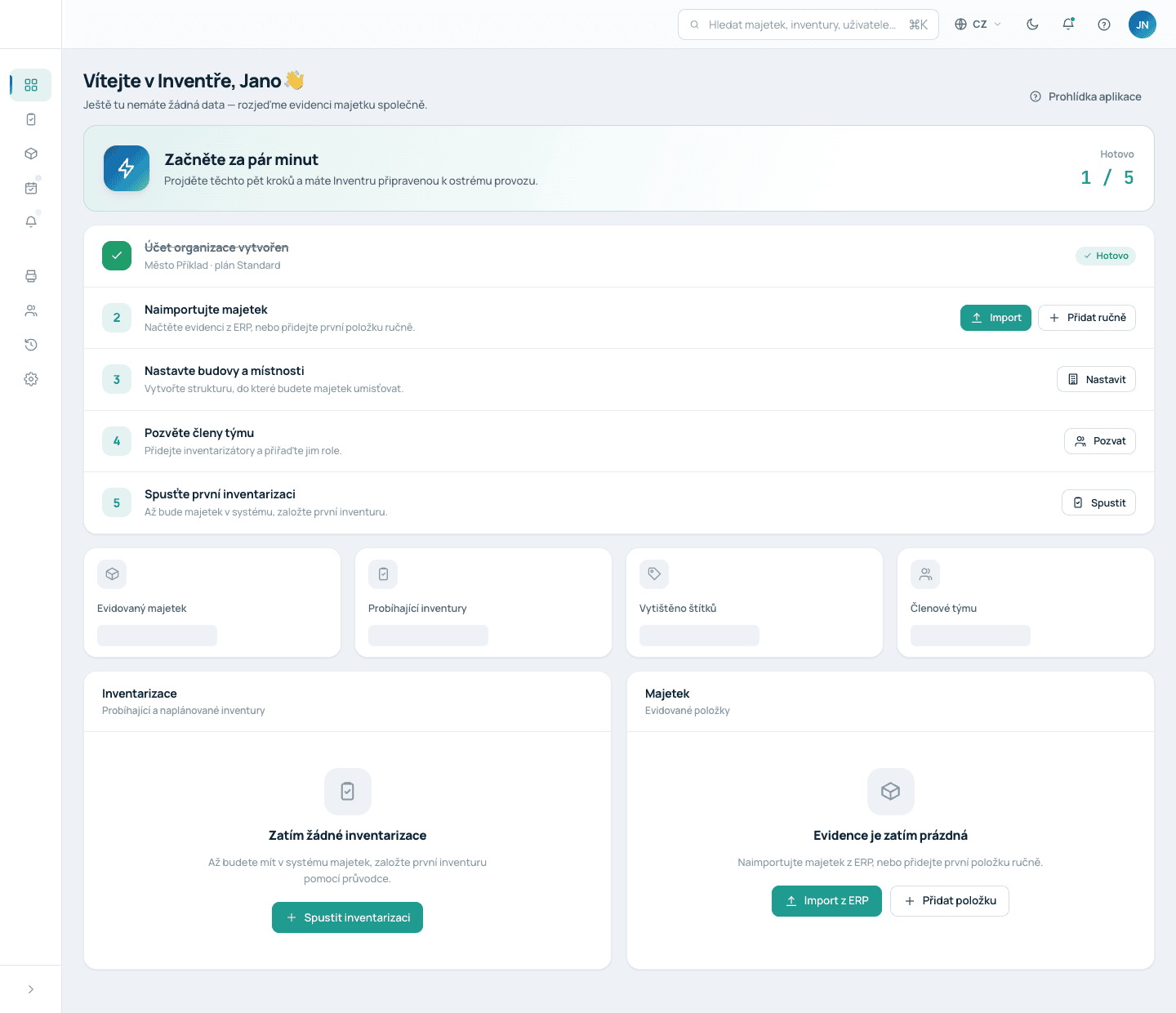Screen dimensions: 1176x1013
Task: Open the CZ language dropdown
Action: 978,25
